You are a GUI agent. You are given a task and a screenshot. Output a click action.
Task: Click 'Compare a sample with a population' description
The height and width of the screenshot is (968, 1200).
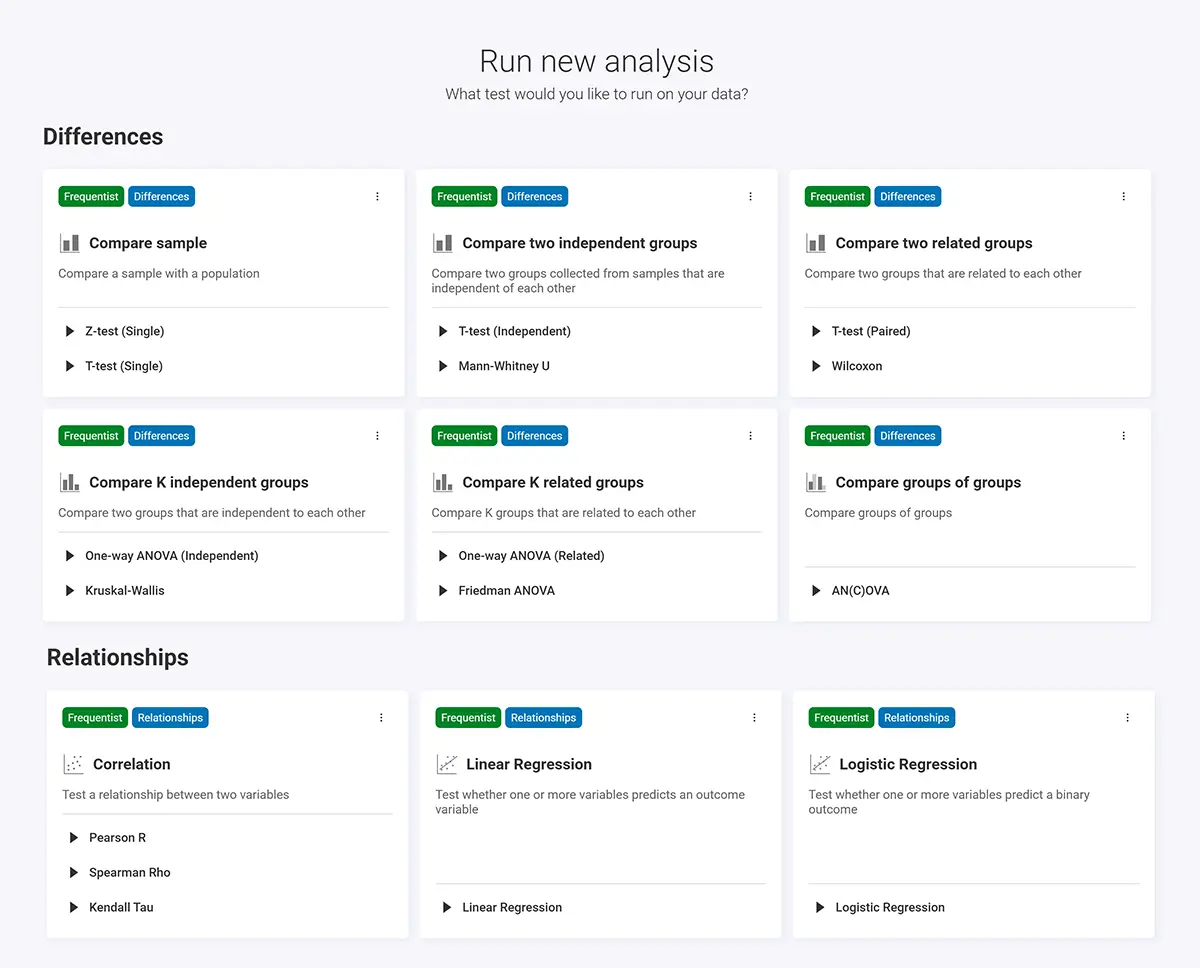coord(159,274)
